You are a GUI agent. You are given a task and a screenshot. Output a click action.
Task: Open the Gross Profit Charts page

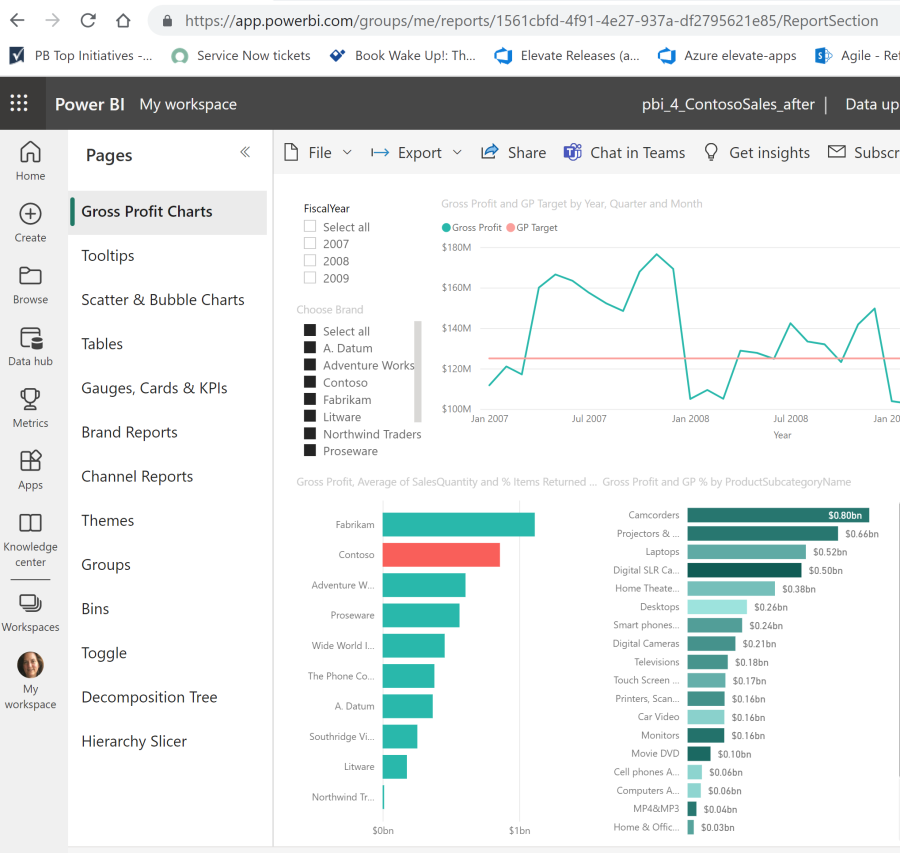[x=168, y=212]
